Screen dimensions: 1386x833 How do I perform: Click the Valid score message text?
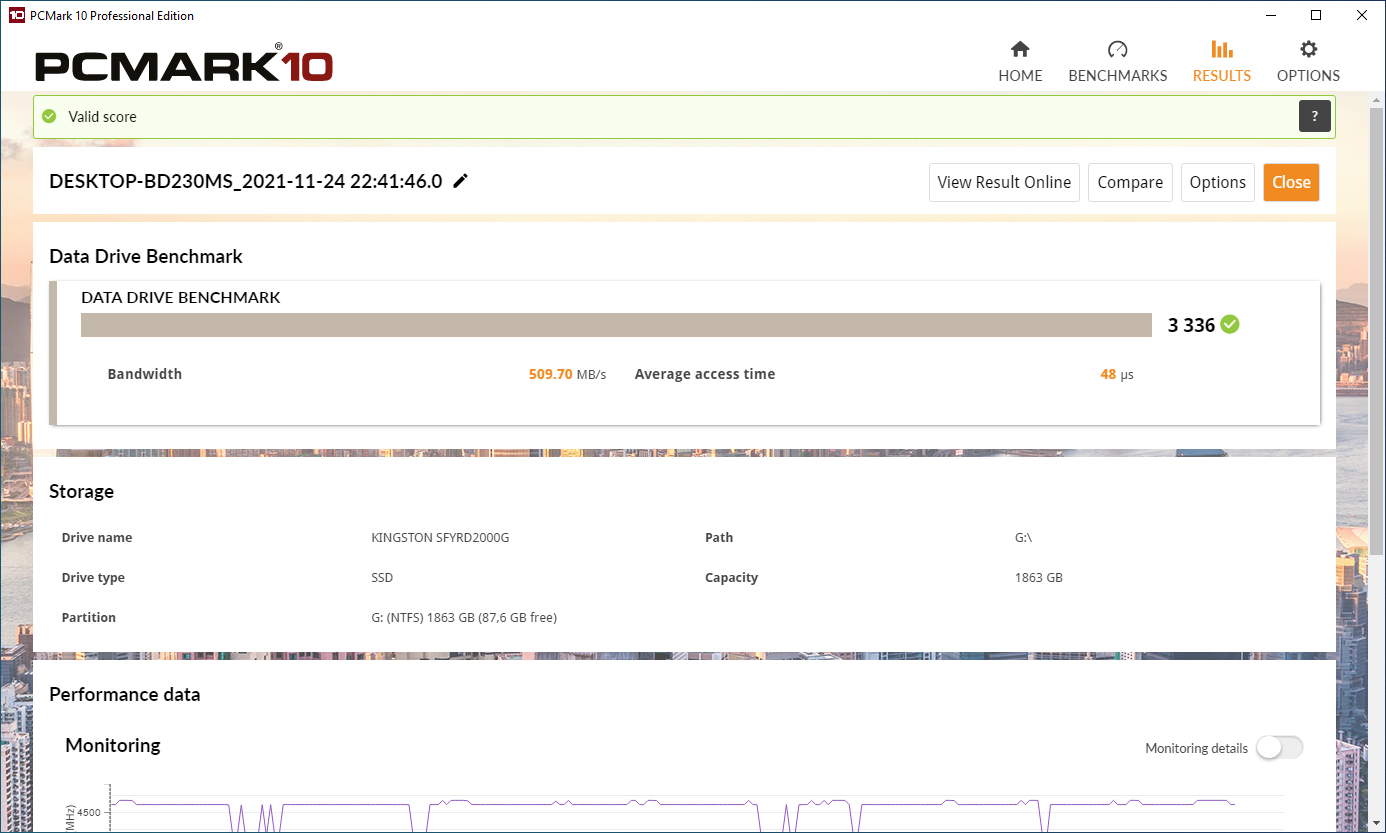(x=102, y=116)
